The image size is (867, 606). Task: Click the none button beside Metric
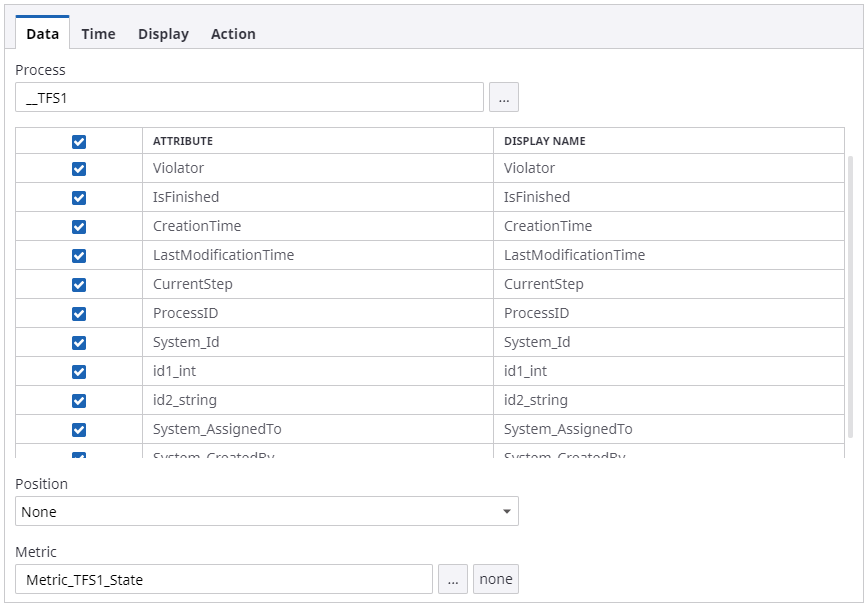[496, 579]
